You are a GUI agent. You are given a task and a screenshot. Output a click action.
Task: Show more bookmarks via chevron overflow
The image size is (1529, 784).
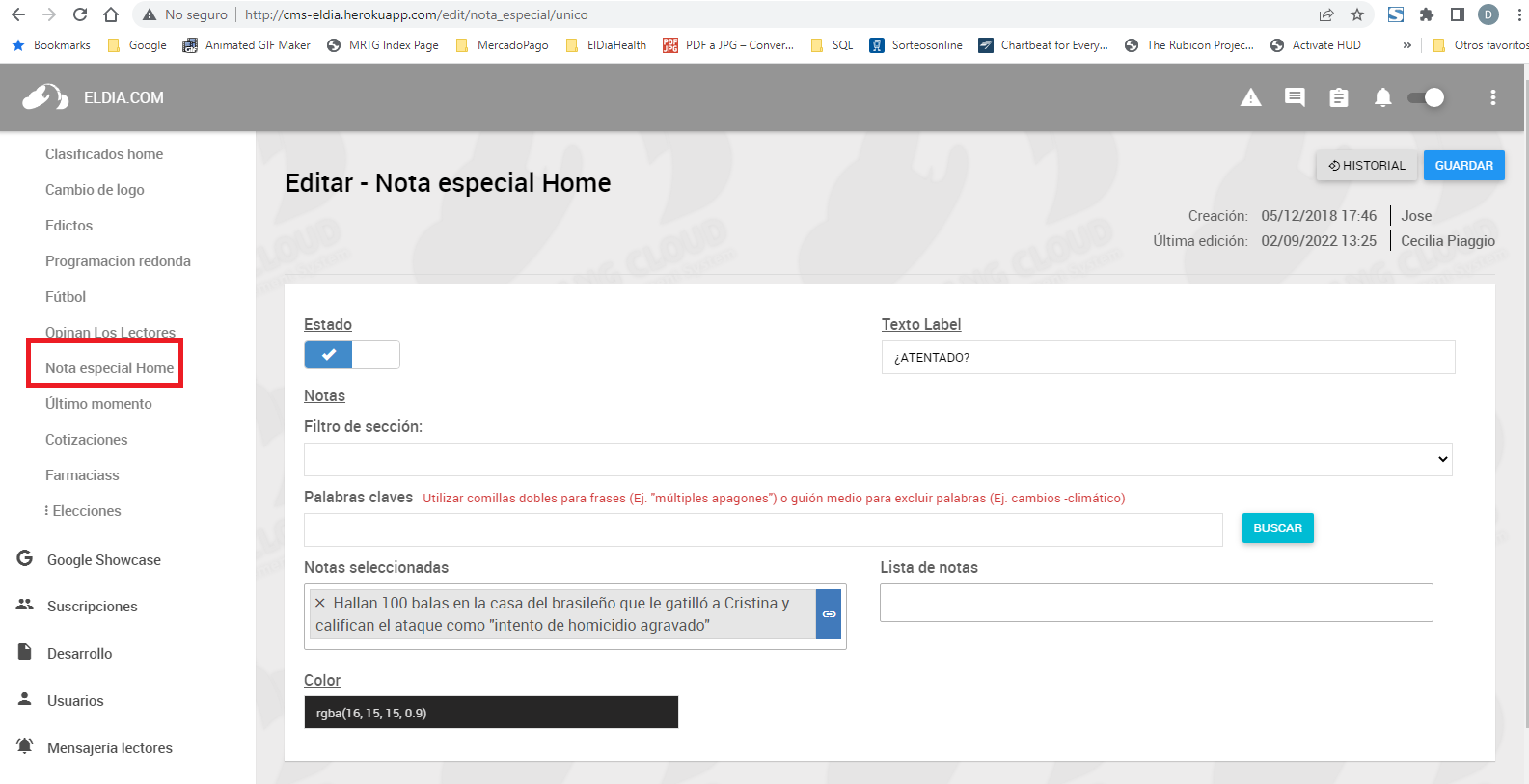(x=1406, y=45)
